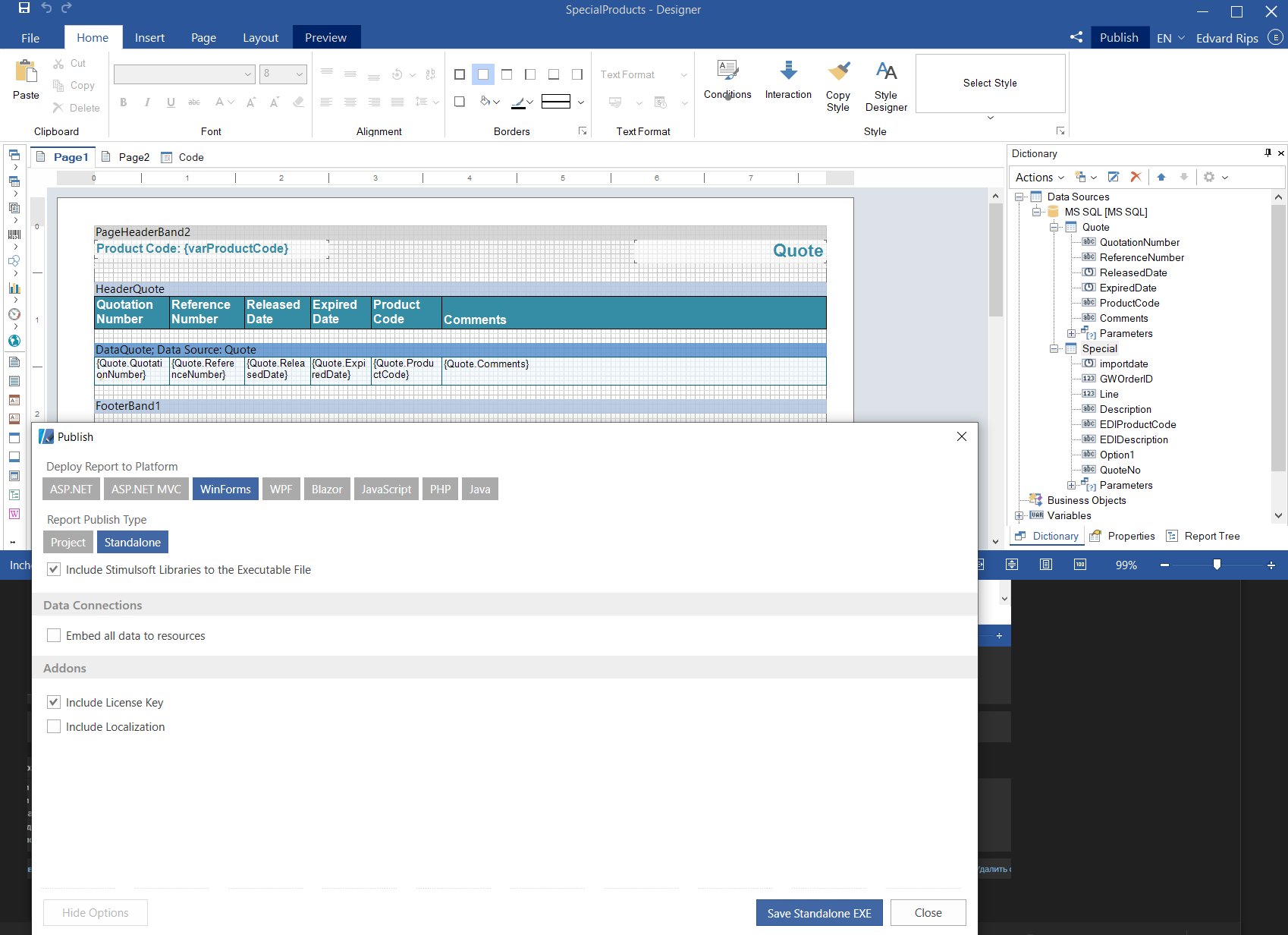The height and width of the screenshot is (935, 1288).
Task: Open the Interaction tool
Action: click(788, 79)
